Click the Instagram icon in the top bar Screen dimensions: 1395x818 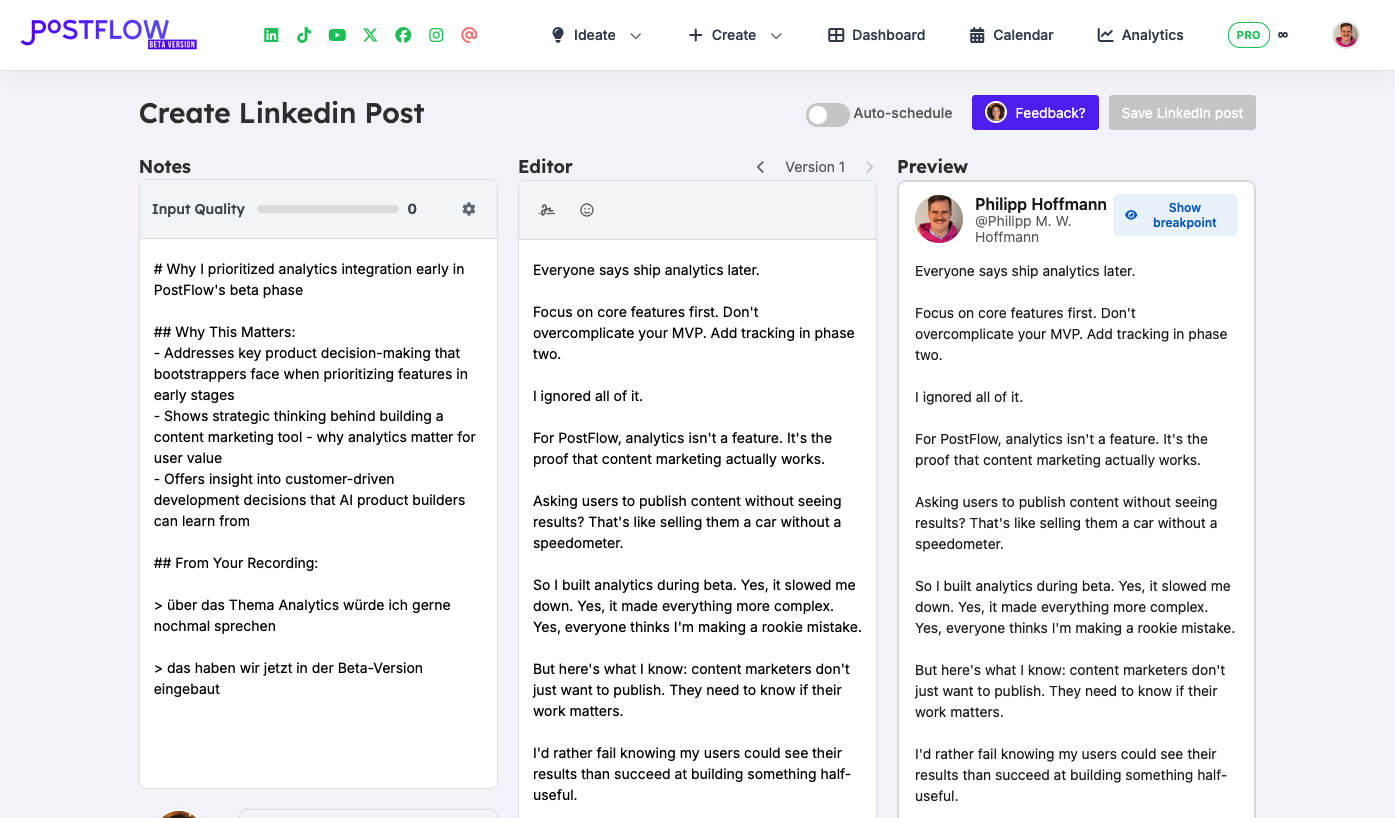tap(436, 34)
